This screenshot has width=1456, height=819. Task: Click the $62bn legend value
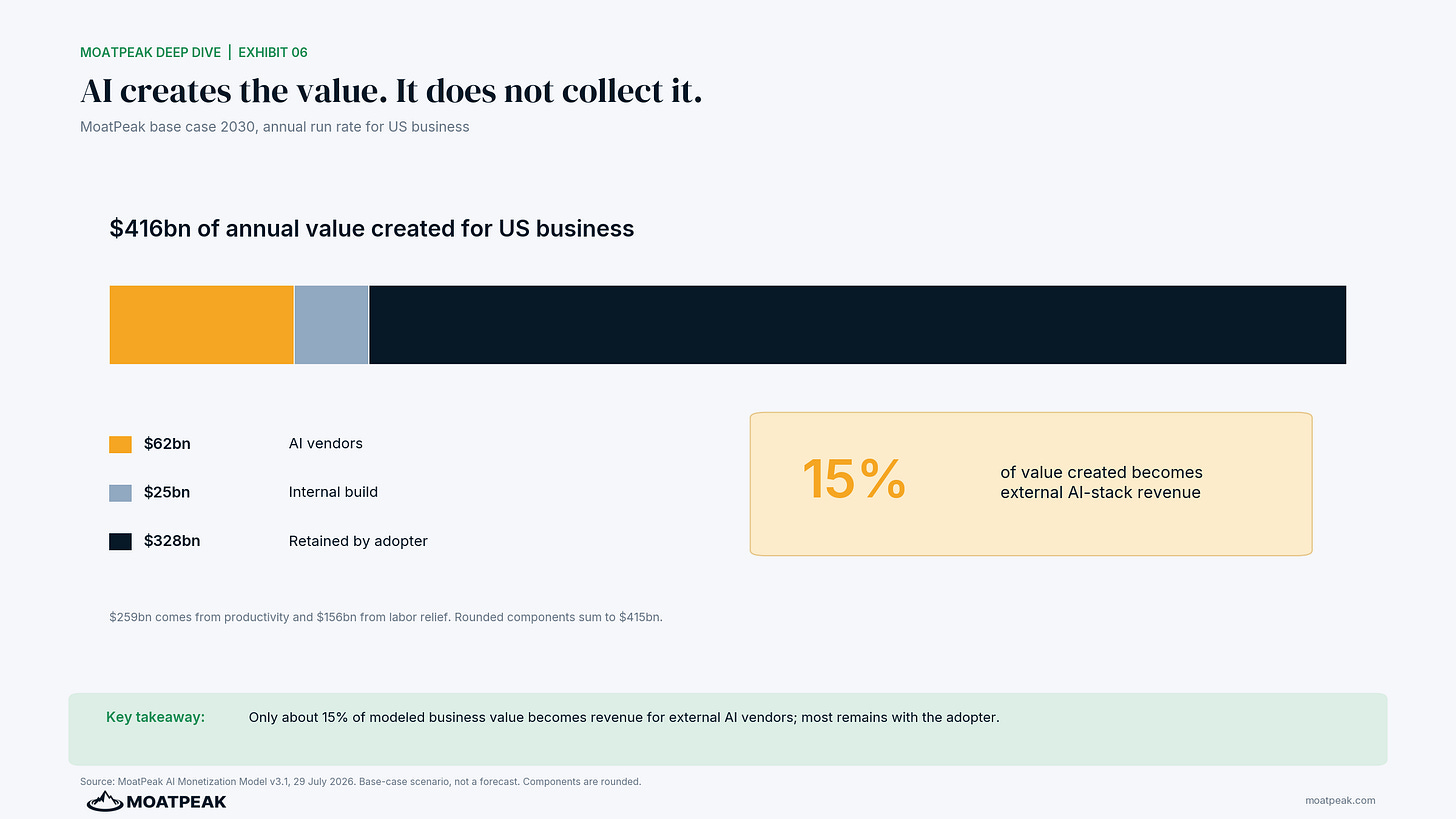coord(167,444)
